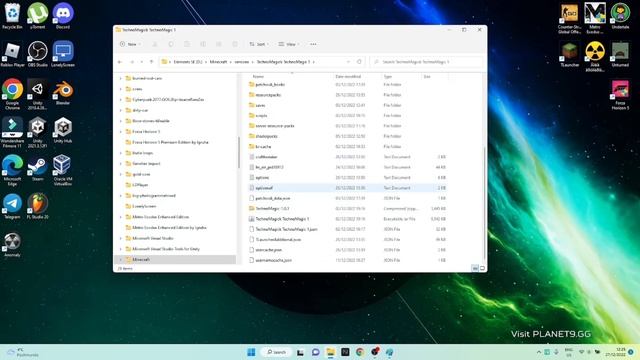The image size is (640, 360).
Task: Select the optionsof text document
Action: coord(264,188)
